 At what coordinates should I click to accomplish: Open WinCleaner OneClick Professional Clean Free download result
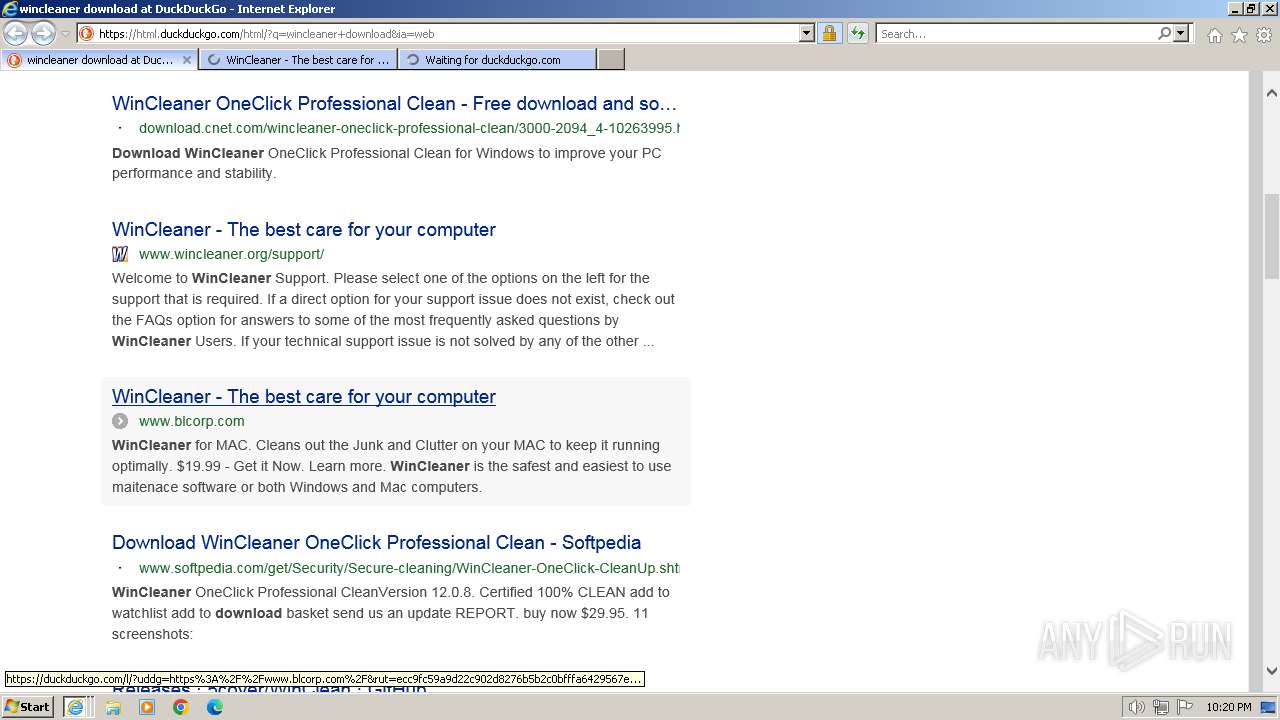(x=394, y=103)
